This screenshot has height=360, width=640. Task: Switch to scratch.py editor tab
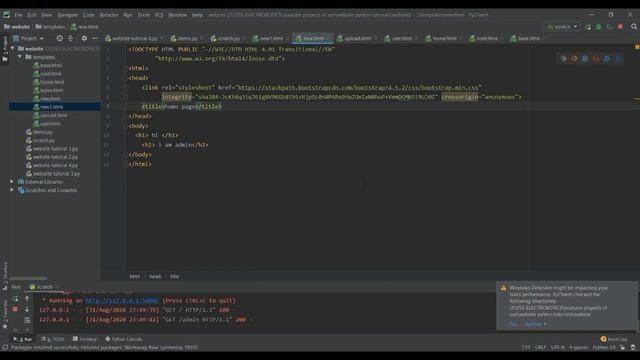coord(228,38)
